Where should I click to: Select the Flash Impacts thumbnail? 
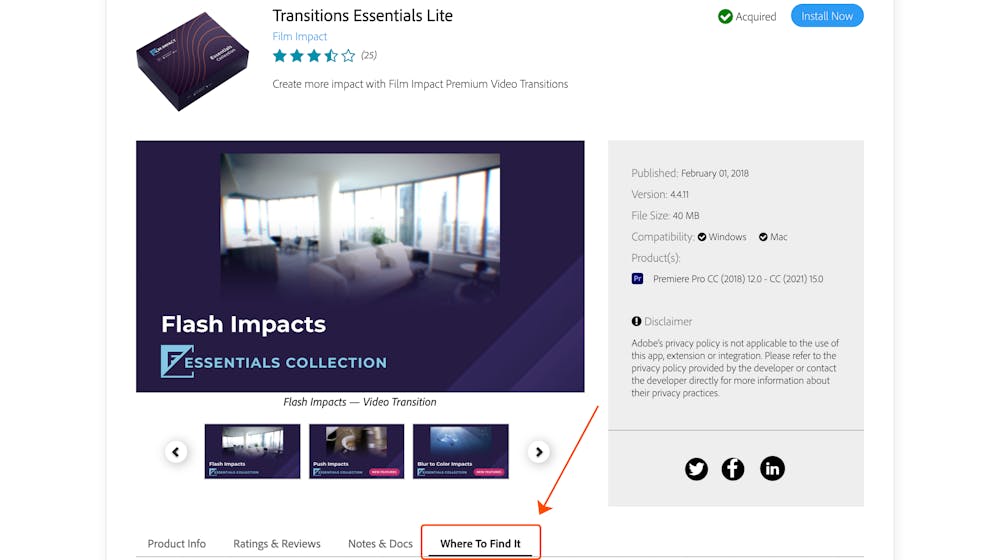(x=252, y=451)
